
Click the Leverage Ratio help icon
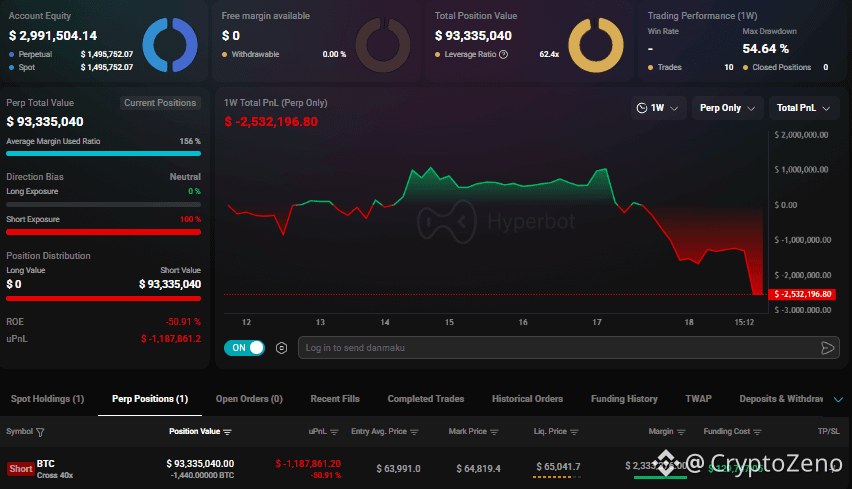click(503, 54)
